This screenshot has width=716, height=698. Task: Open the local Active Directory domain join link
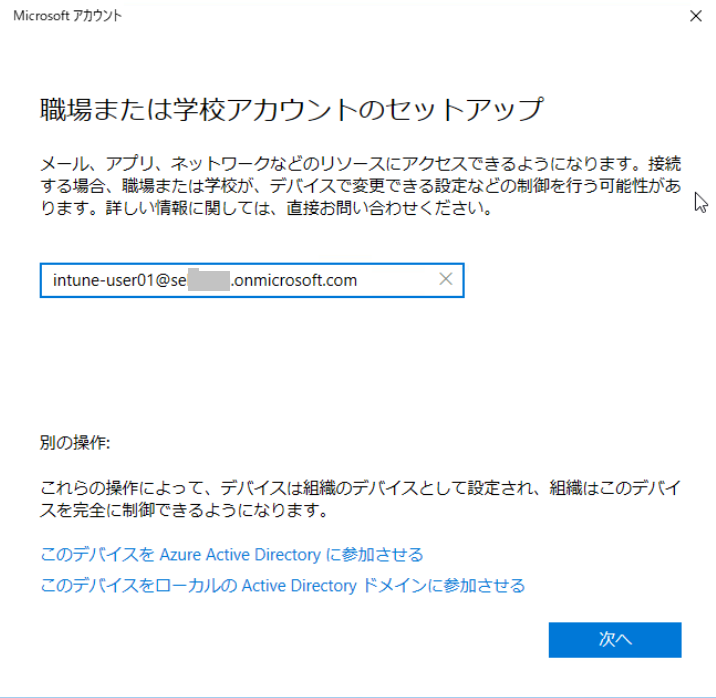pyautogui.click(x=283, y=585)
